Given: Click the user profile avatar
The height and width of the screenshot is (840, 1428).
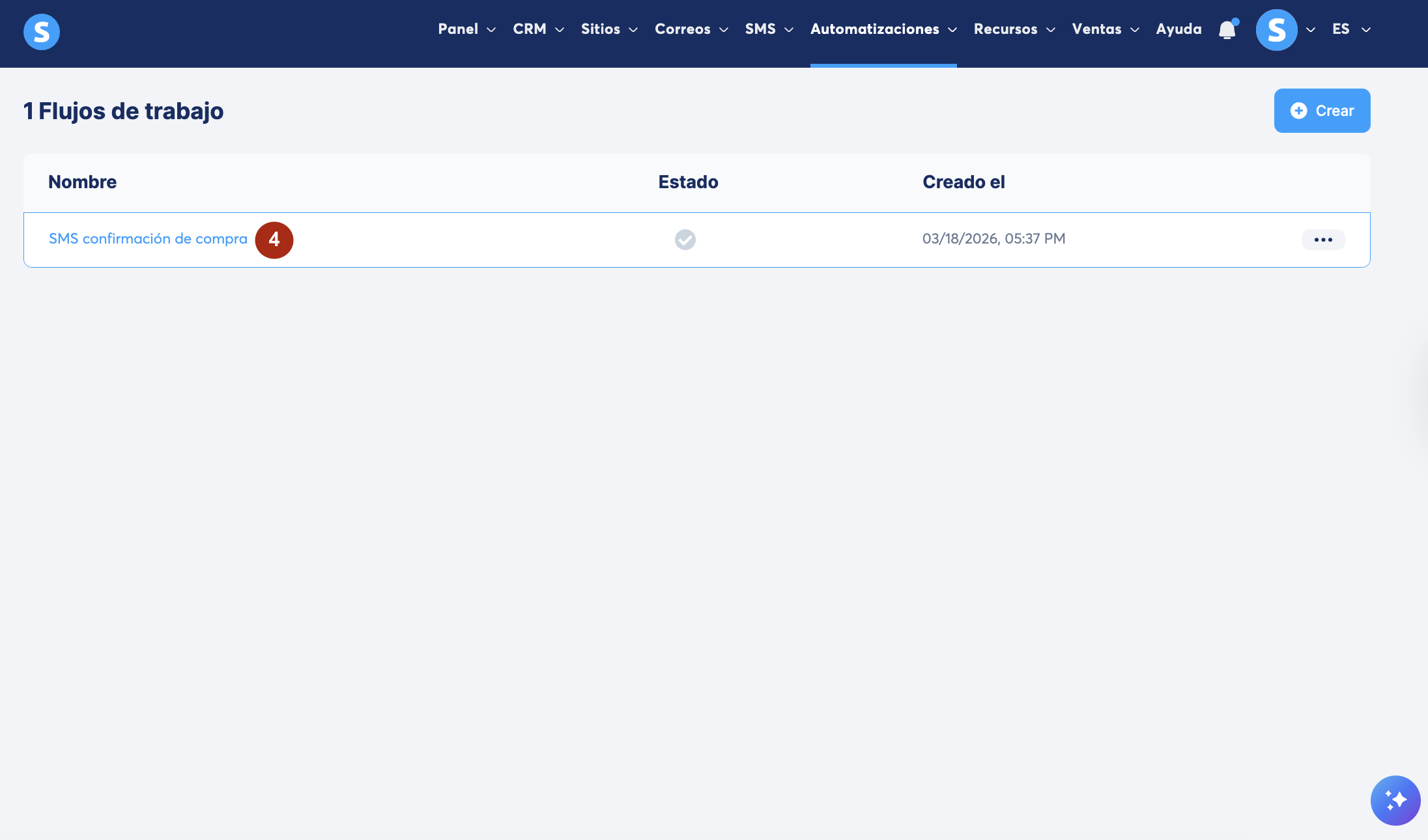Looking at the screenshot, I should click(1276, 30).
